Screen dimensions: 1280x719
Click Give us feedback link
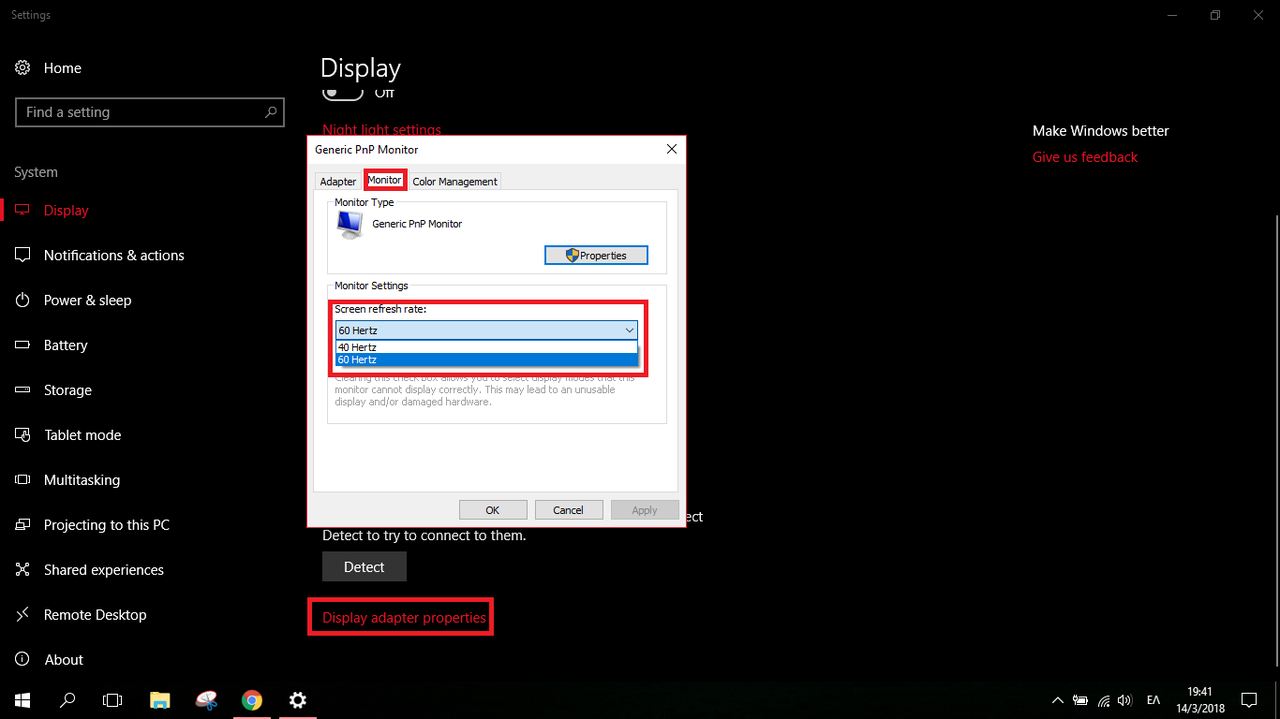coord(1085,157)
